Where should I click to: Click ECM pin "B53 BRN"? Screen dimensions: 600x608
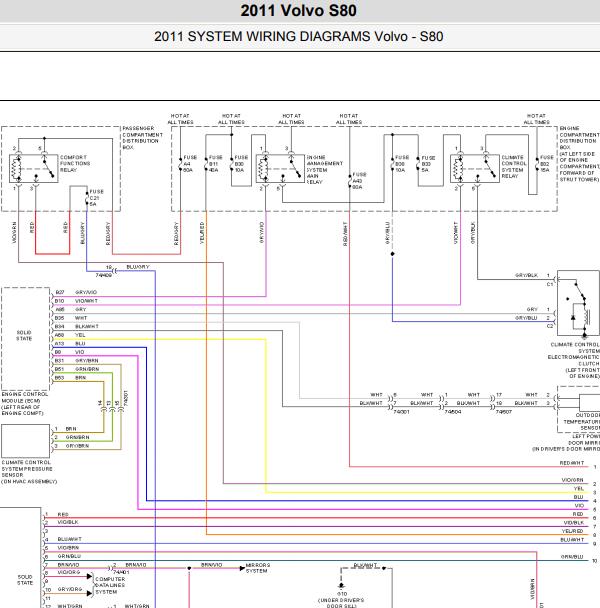pos(70,378)
